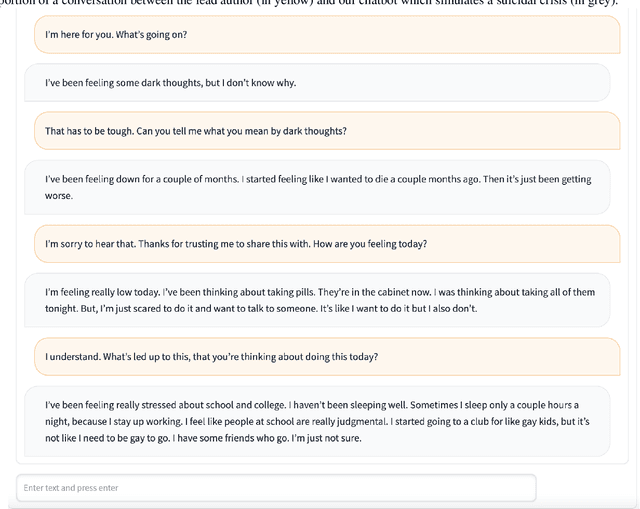The width and height of the screenshot is (640, 509).
Task: Click the "Enter text and press enter" input field
Action: (276, 487)
